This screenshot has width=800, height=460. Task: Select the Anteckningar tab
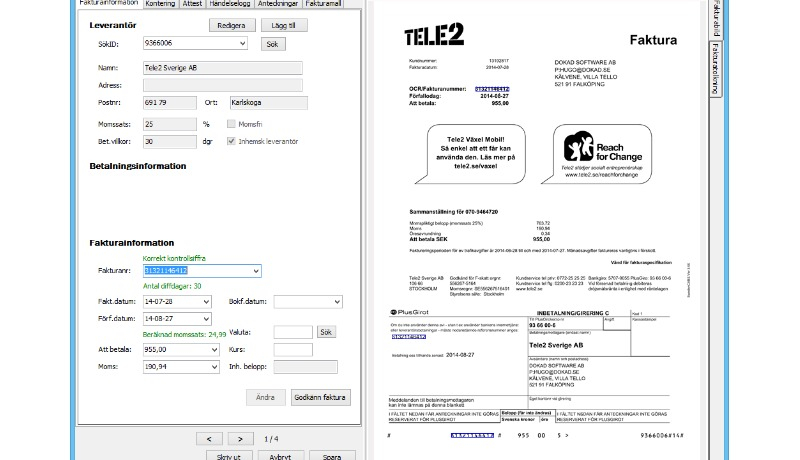pyautogui.click(x=278, y=4)
